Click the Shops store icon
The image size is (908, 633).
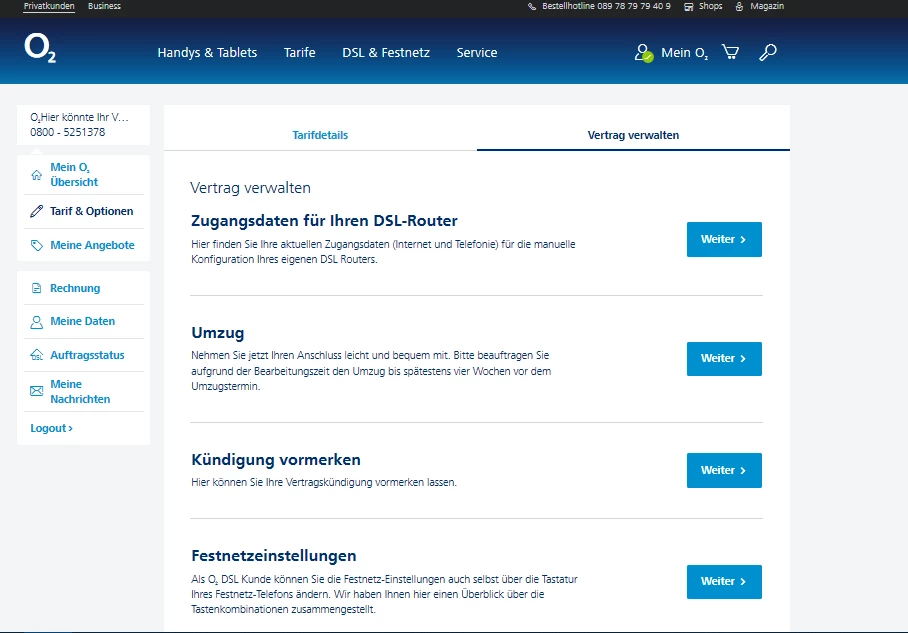(x=689, y=6)
